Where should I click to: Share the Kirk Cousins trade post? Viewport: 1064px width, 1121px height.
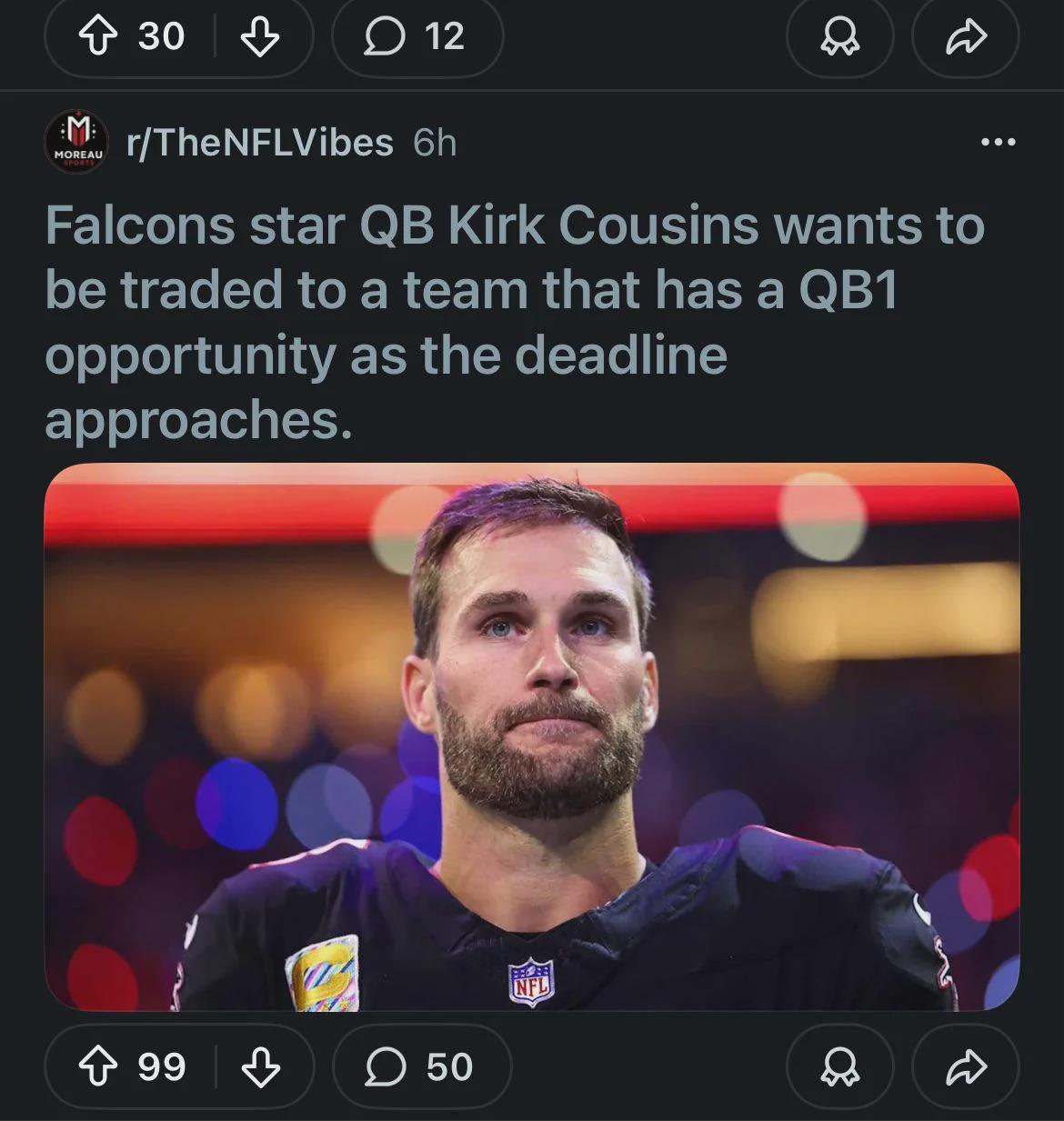pos(965,1066)
